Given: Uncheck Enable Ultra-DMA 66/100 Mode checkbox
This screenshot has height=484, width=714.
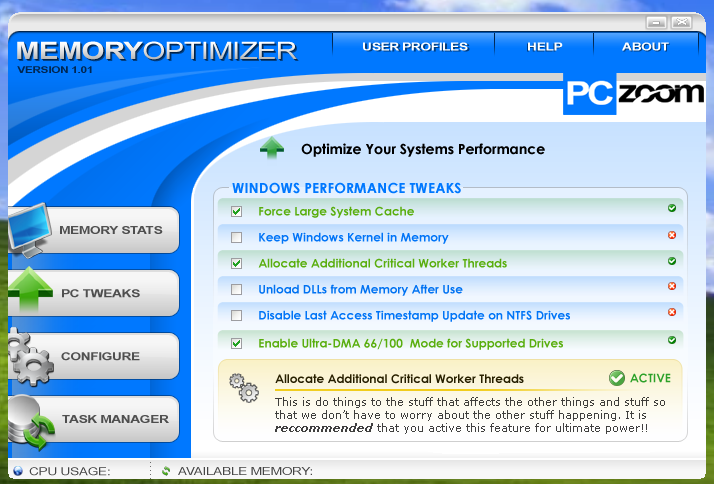Looking at the screenshot, I should [x=236, y=343].
